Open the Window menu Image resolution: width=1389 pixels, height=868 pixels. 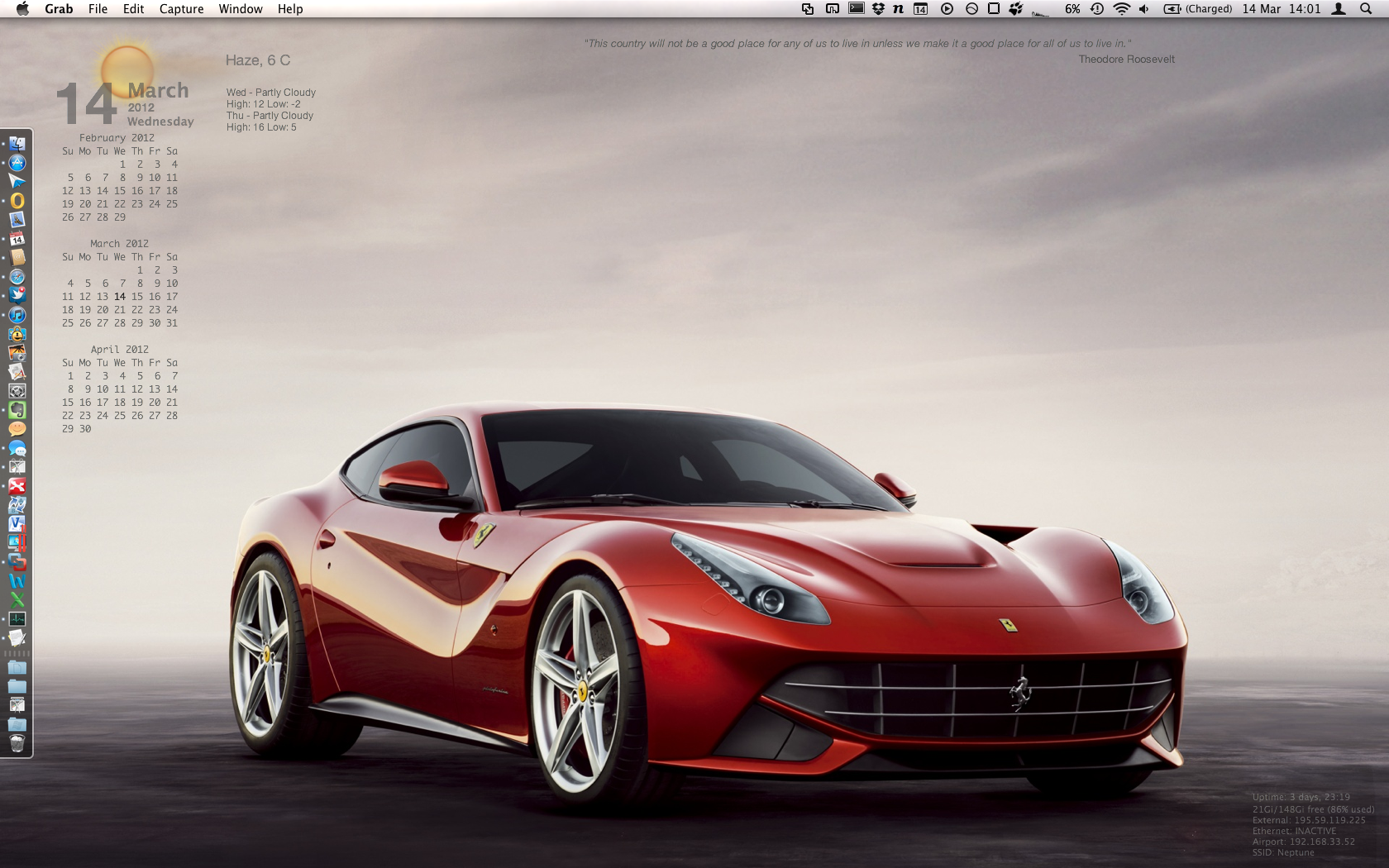point(241,9)
